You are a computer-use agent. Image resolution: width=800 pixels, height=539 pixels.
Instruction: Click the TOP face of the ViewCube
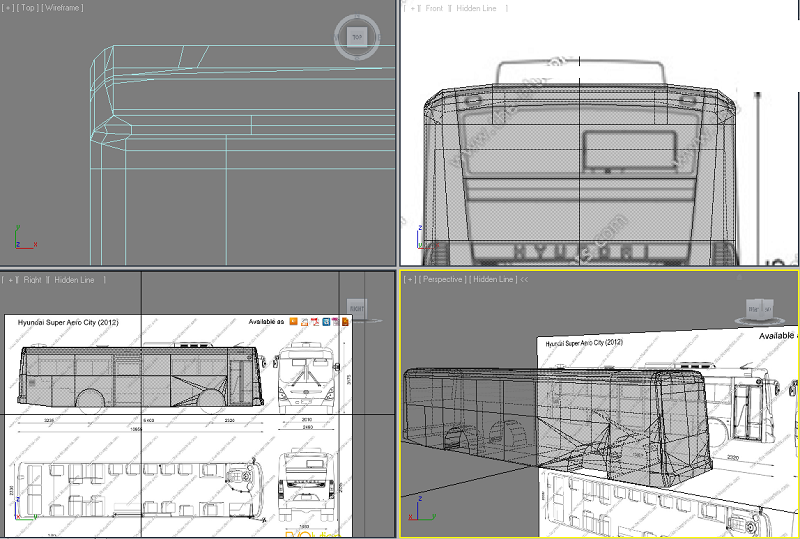357,37
